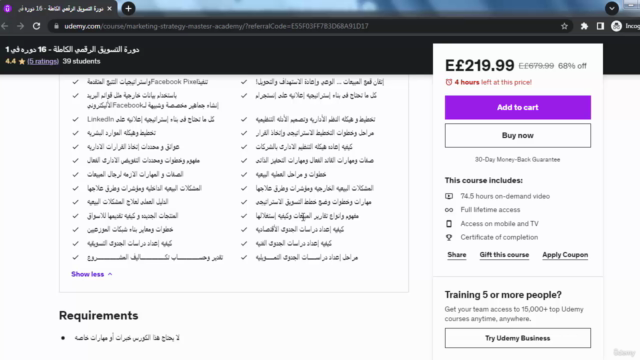Click the browser forward arrow

20,26
